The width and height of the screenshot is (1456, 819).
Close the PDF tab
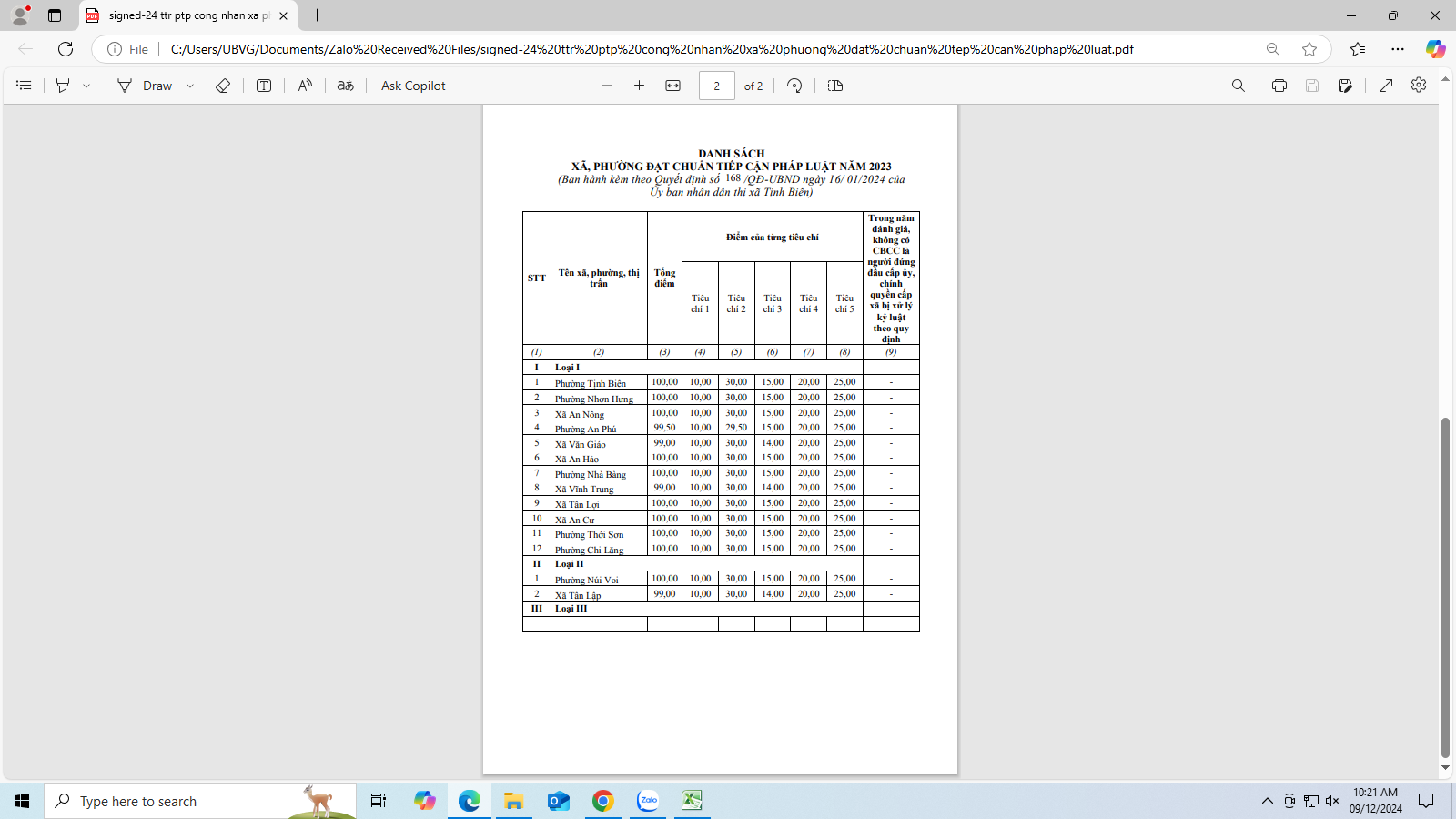(284, 15)
